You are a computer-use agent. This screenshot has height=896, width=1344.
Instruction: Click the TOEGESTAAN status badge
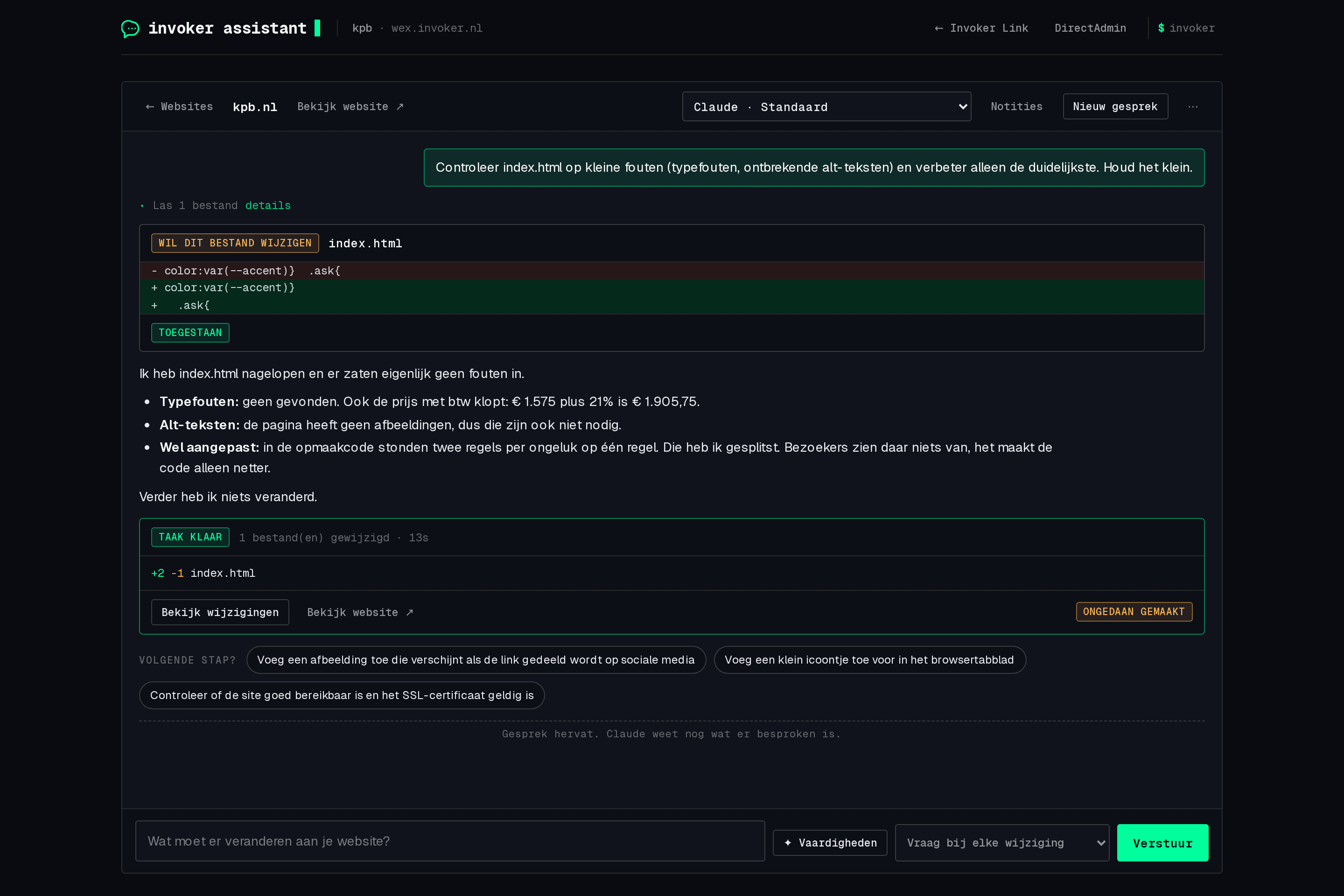pos(190,333)
